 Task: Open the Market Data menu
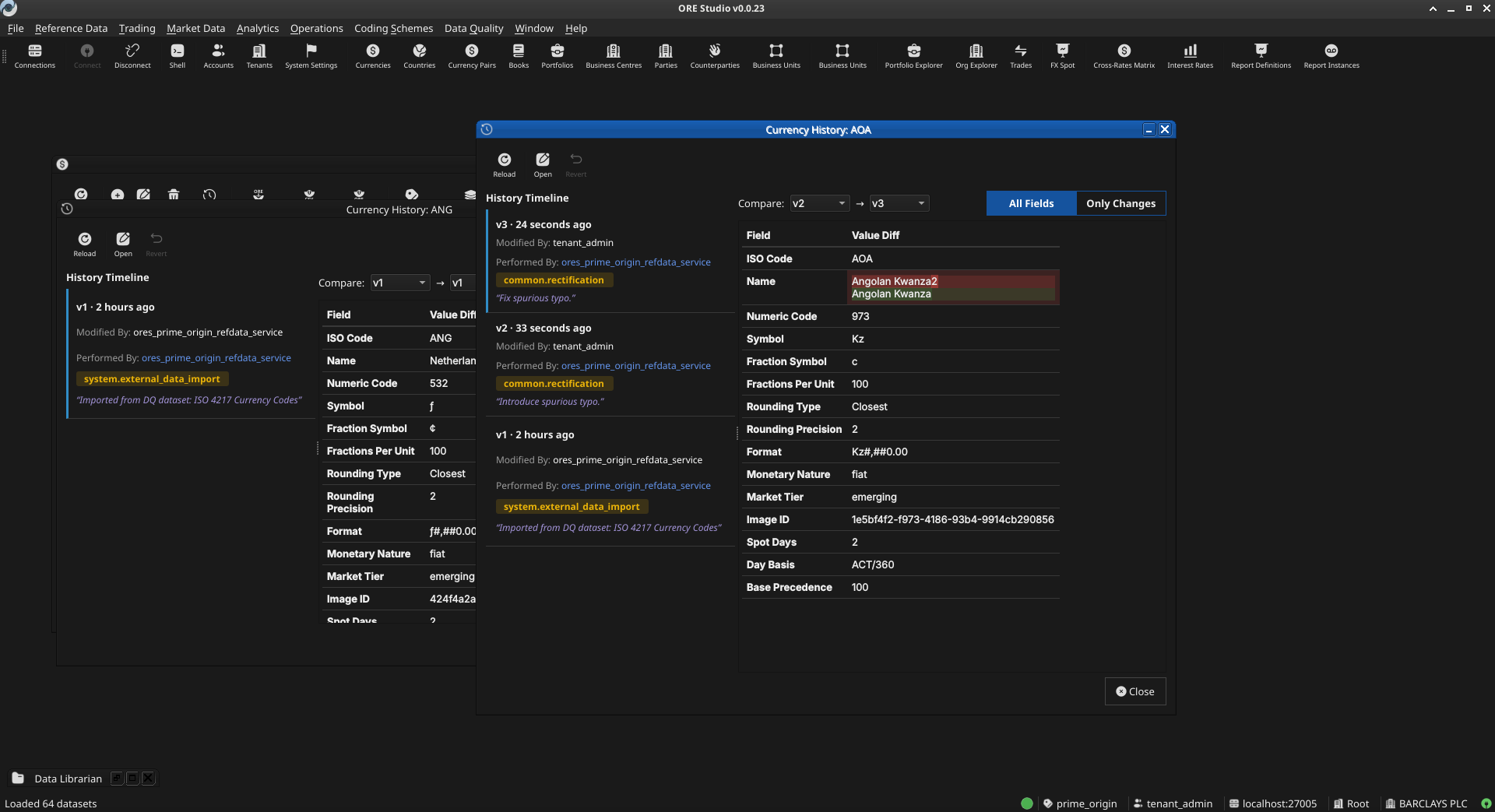[195, 28]
